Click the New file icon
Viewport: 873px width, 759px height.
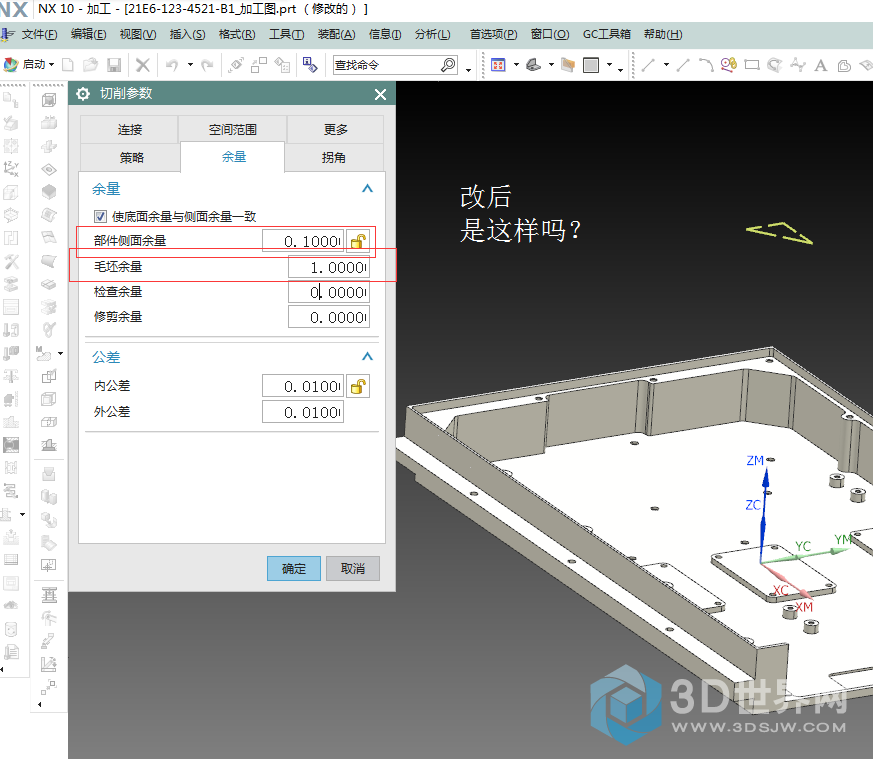click(x=68, y=65)
